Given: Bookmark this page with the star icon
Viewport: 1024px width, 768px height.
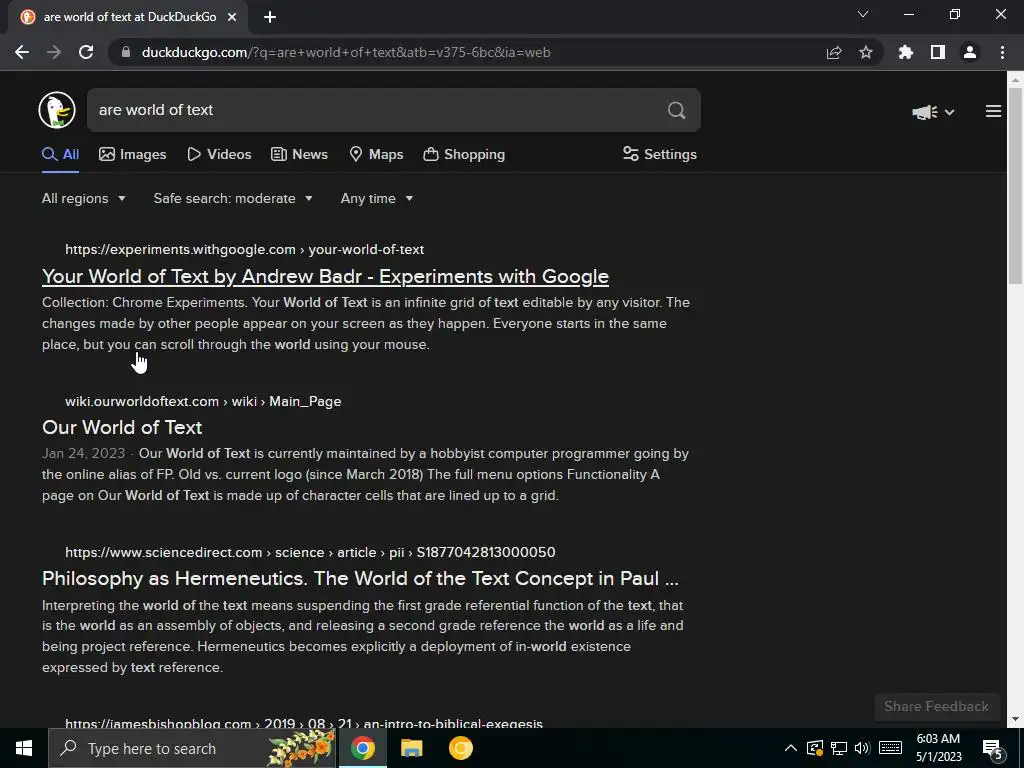Looking at the screenshot, I should (x=866, y=52).
